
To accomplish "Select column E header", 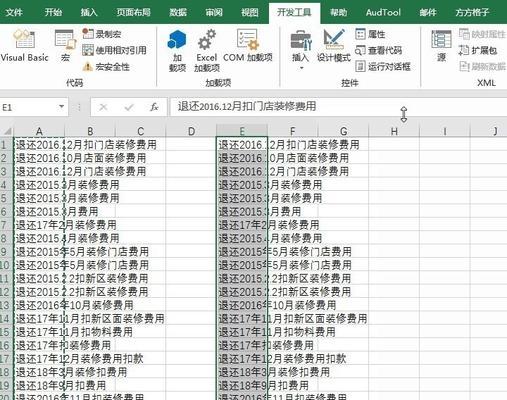I will click(x=242, y=131).
